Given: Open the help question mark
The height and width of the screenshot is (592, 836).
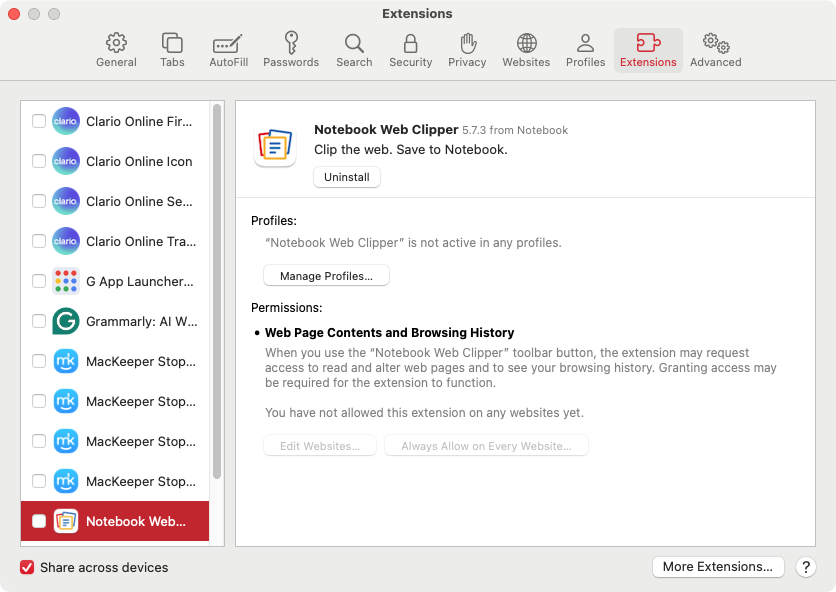Looking at the screenshot, I should pos(806,567).
